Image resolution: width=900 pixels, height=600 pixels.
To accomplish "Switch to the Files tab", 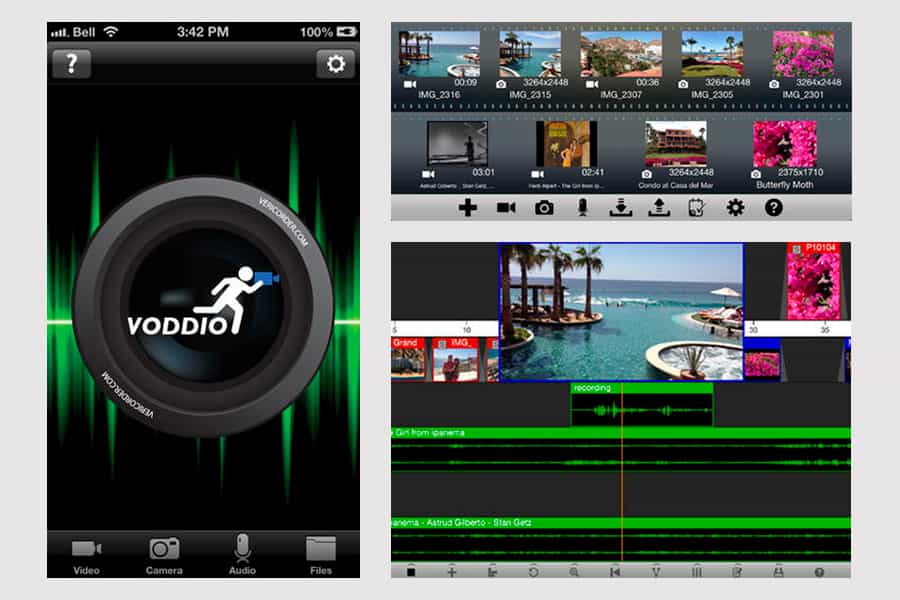I will pos(321,556).
